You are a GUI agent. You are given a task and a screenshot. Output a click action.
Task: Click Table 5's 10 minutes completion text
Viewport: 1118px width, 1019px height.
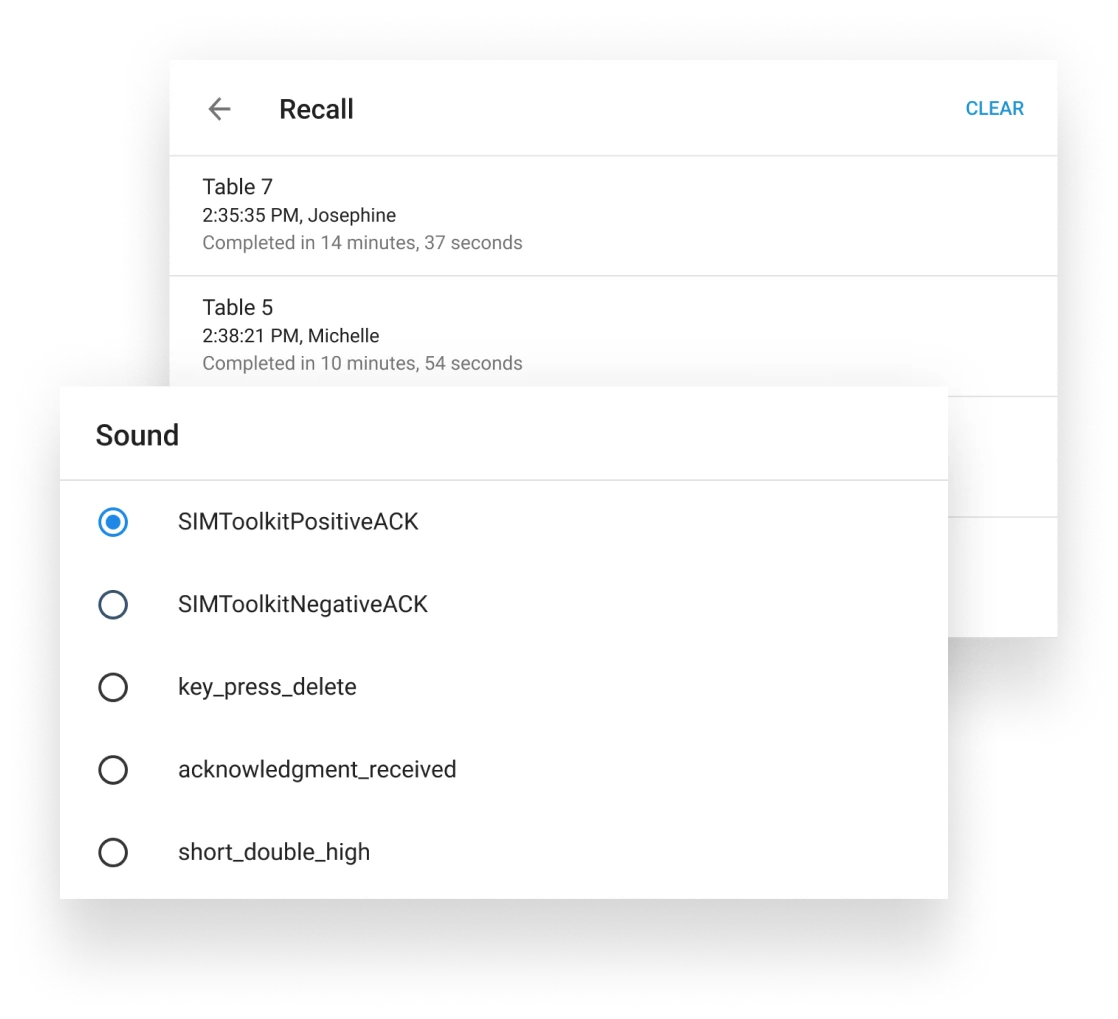pyautogui.click(x=362, y=364)
